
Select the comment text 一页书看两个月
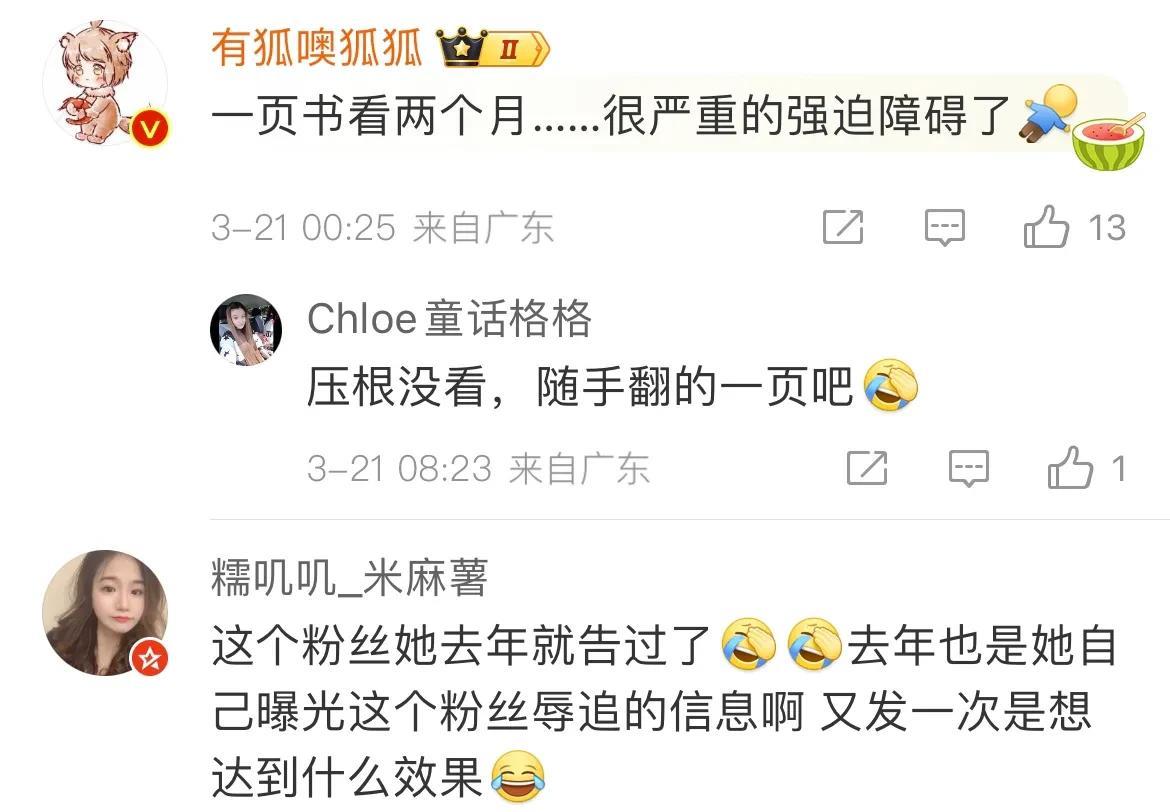369,117
